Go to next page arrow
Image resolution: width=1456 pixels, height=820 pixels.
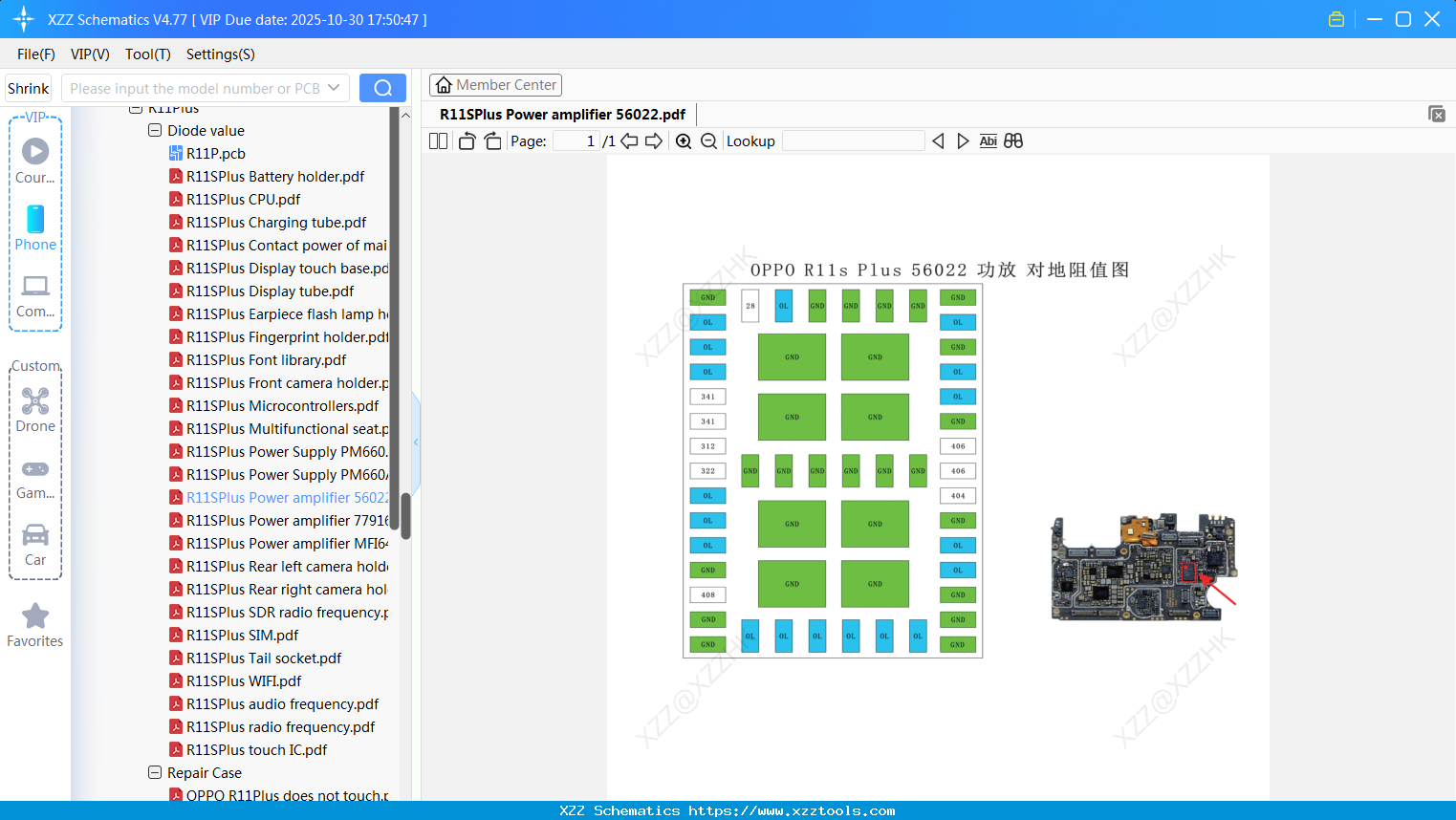(654, 141)
